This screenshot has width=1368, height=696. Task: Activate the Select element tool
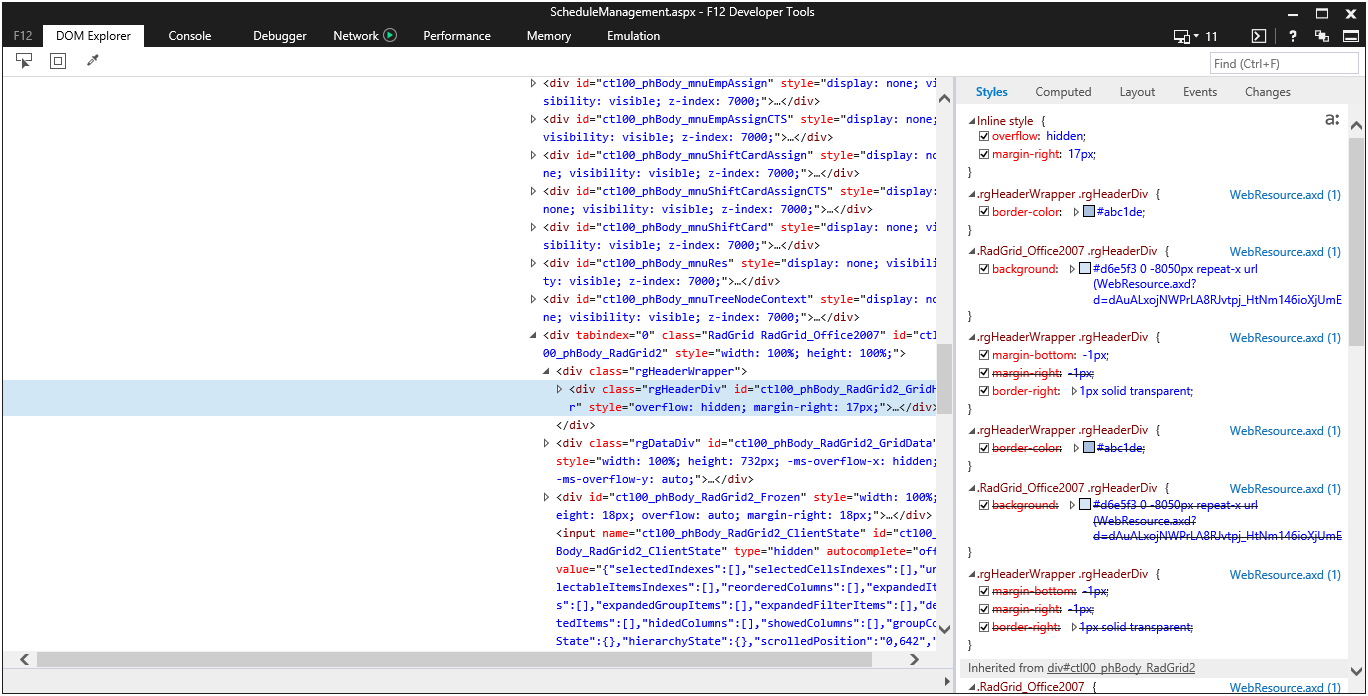pyautogui.click(x=24, y=61)
